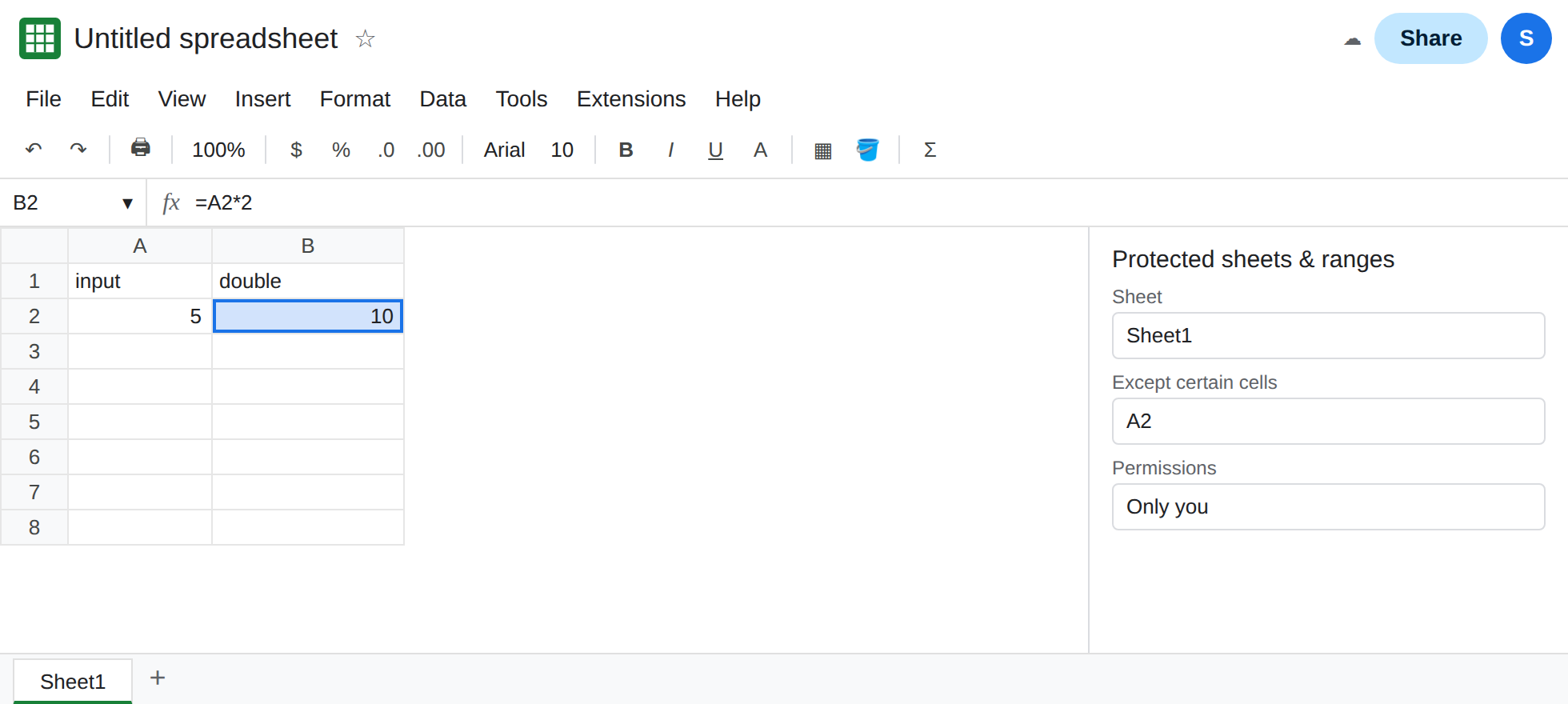Open the borders grid icon
The height and width of the screenshot is (704, 1568).
tap(823, 150)
